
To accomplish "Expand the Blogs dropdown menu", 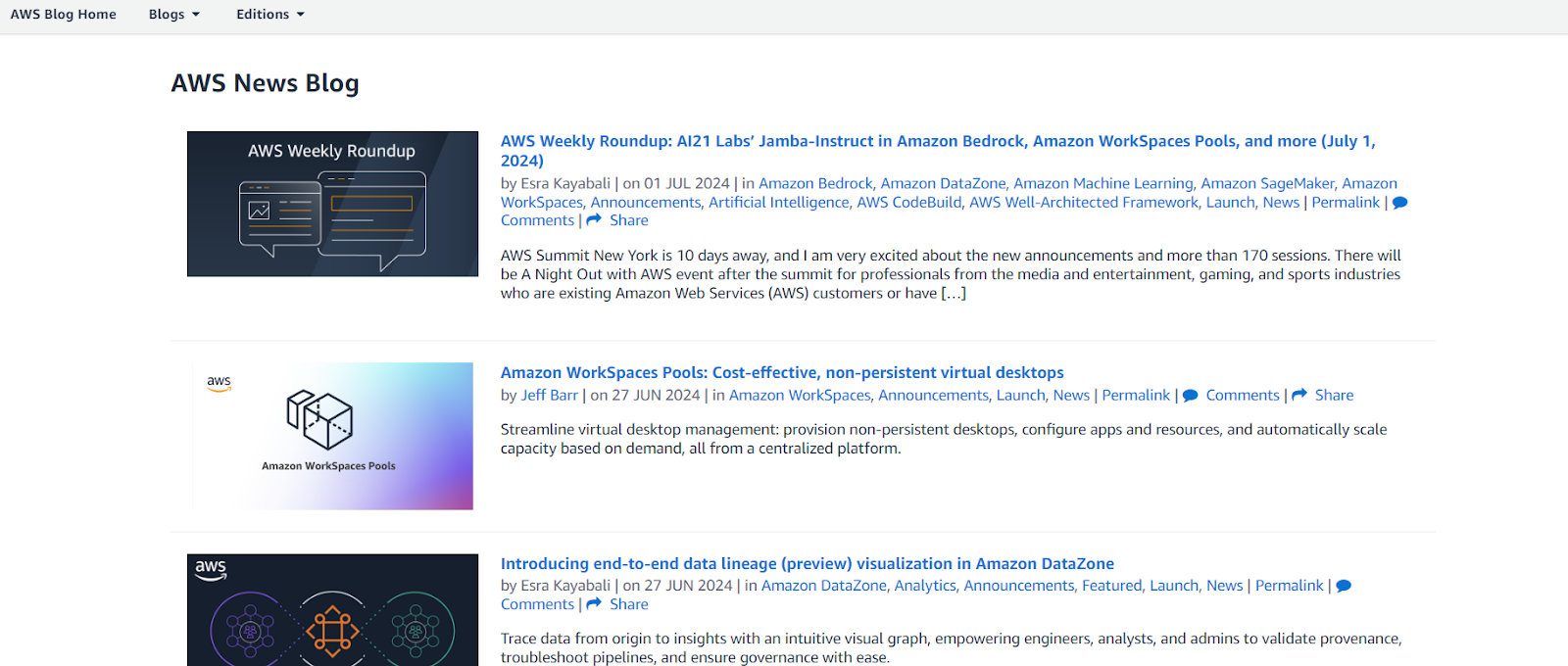I will pyautogui.click(x=174, y=15).
